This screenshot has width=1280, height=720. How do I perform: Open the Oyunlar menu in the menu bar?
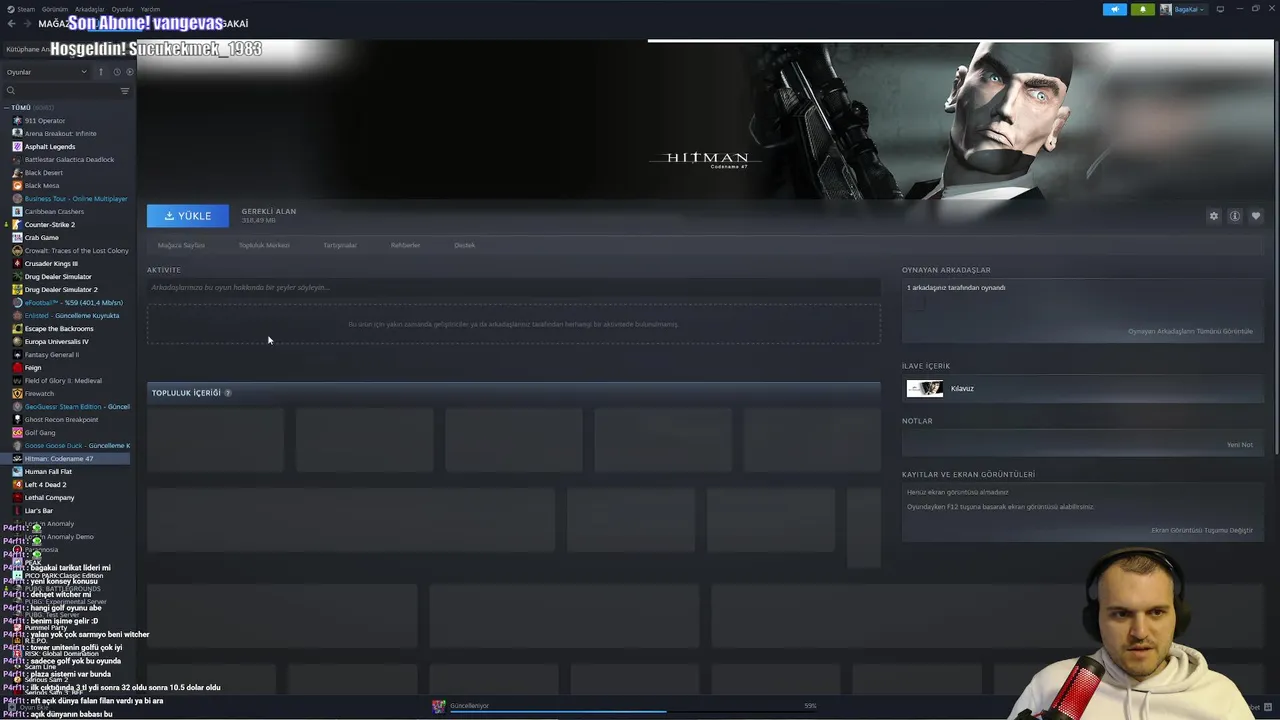122,9
